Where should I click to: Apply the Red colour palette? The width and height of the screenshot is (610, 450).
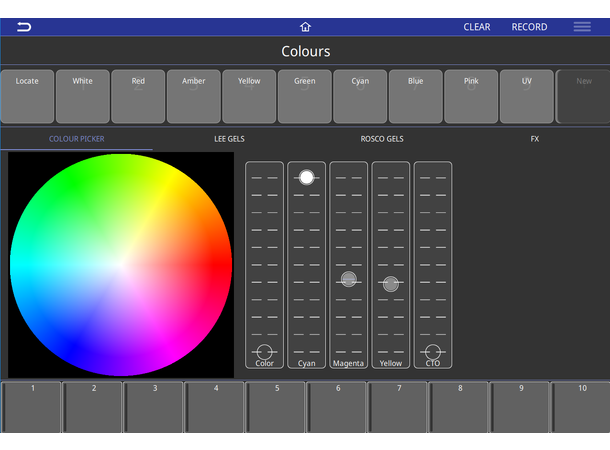[x=138, y=96]
